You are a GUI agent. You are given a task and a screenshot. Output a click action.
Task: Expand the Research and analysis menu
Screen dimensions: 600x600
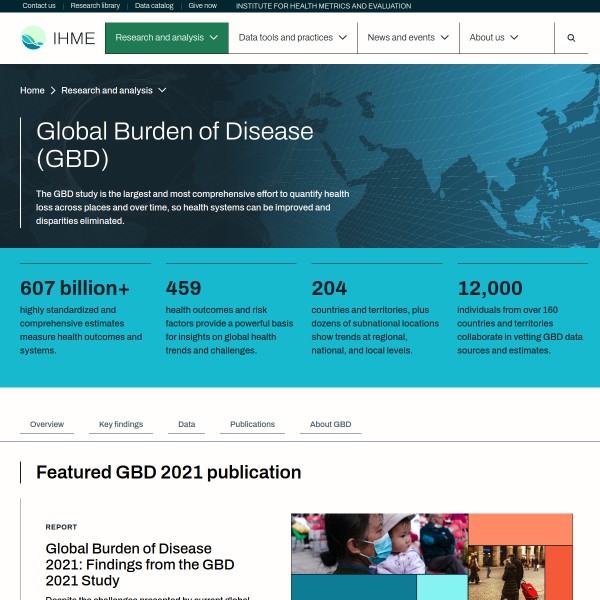pyautogui.click(x=166, y=38)
